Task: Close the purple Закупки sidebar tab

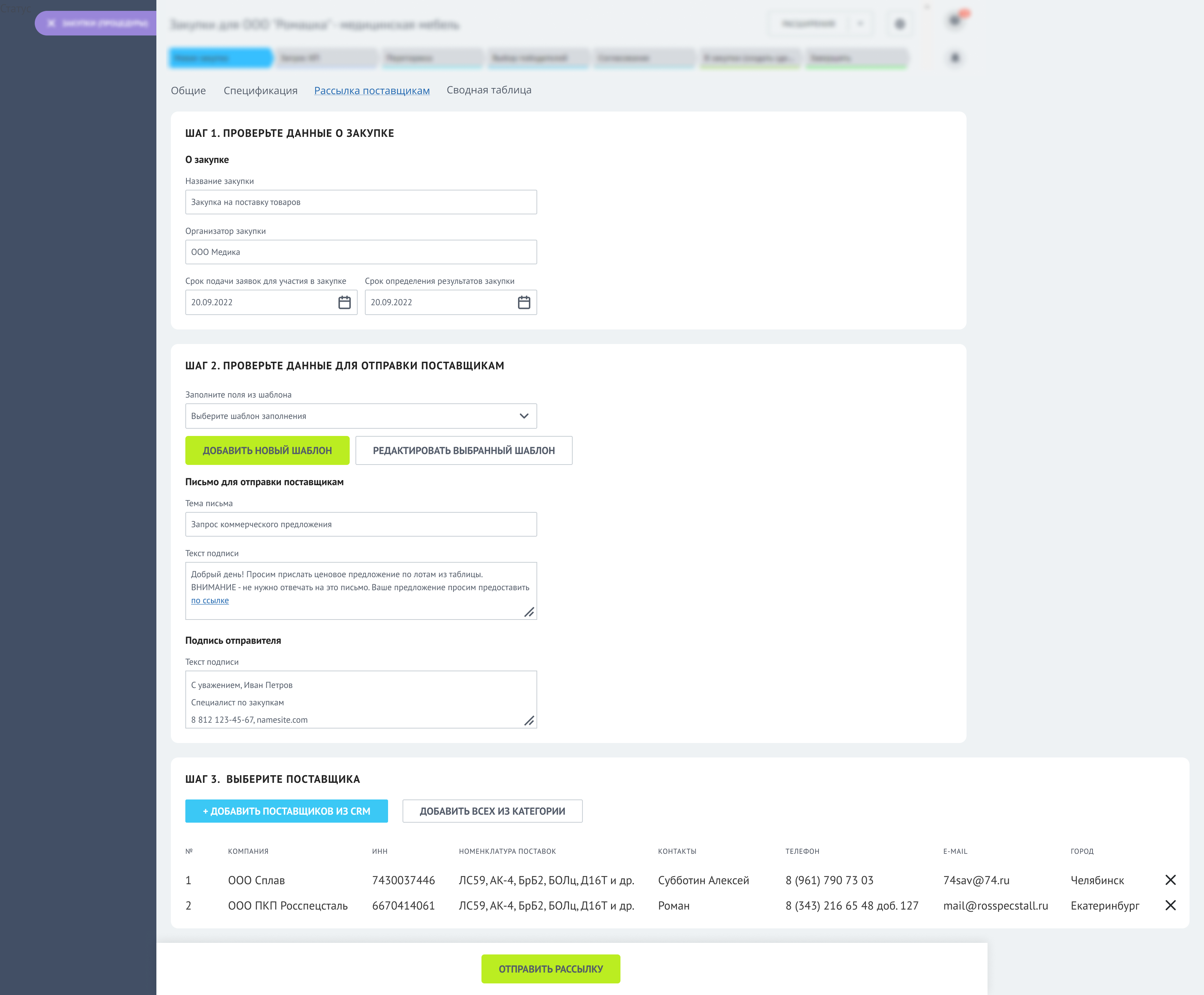Action: click(x=51, y=24)
